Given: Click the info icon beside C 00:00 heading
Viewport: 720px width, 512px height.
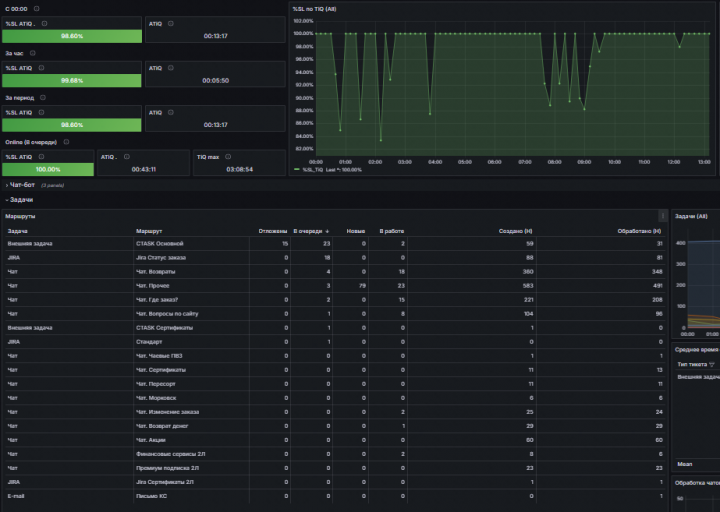Looking at the screenshot, I should click(x=37, y=9).
